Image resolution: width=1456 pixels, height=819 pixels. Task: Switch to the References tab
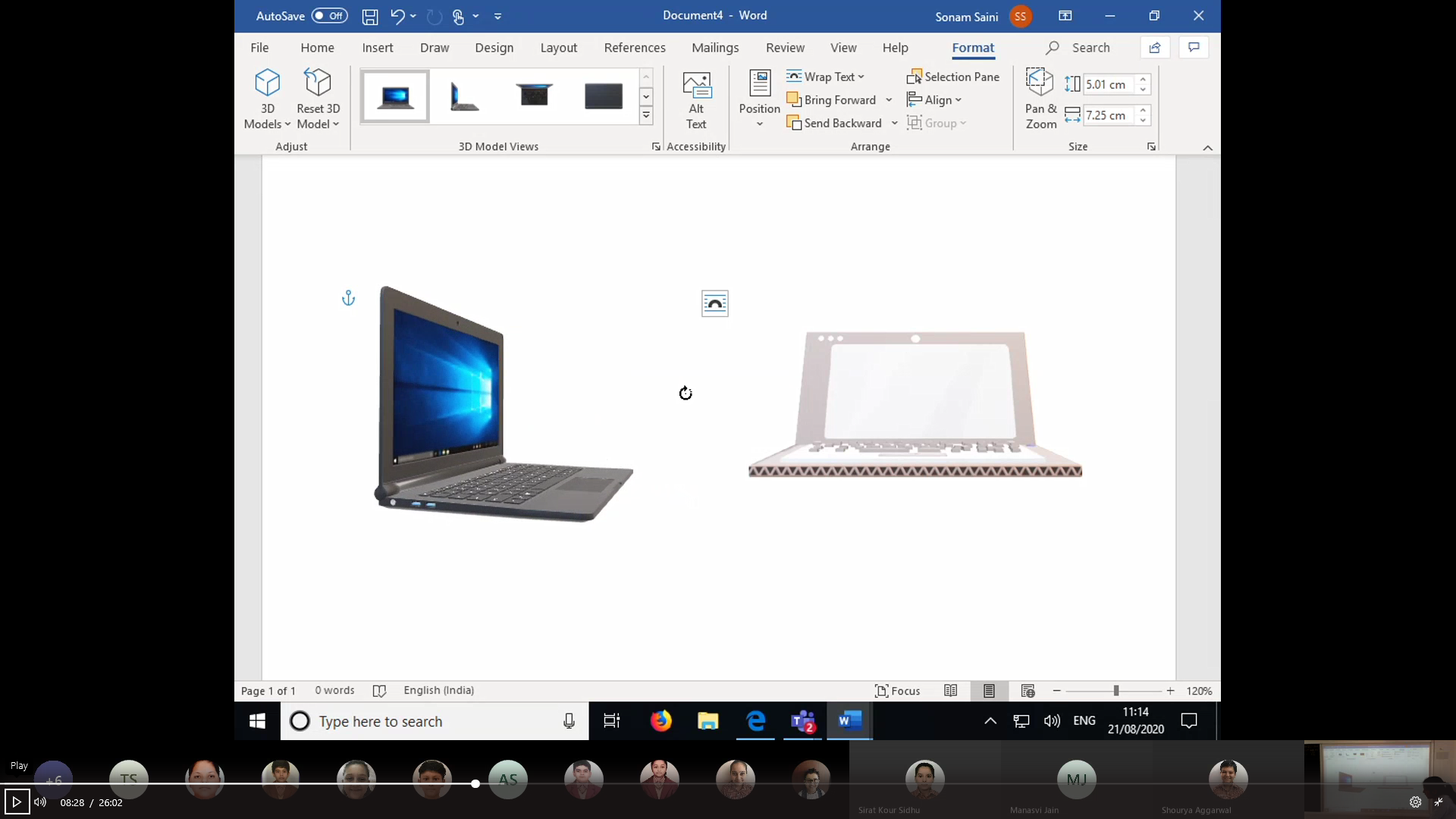coord(635,47)
